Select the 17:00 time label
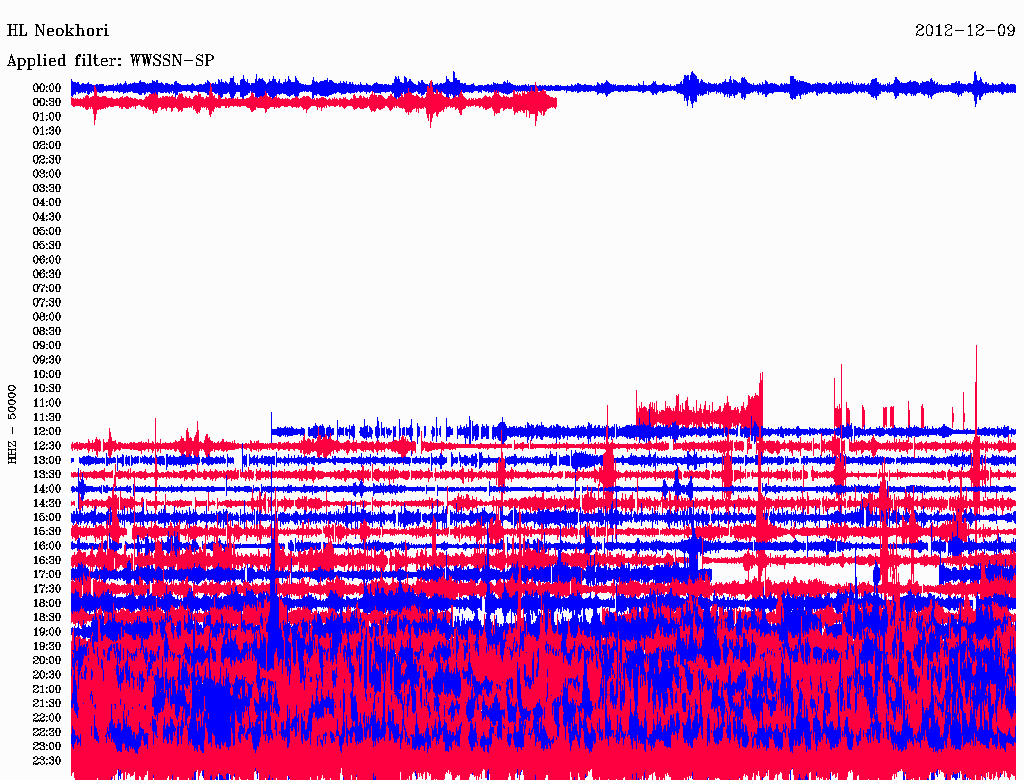1024x780 pixels. click(x=47, y=575)
